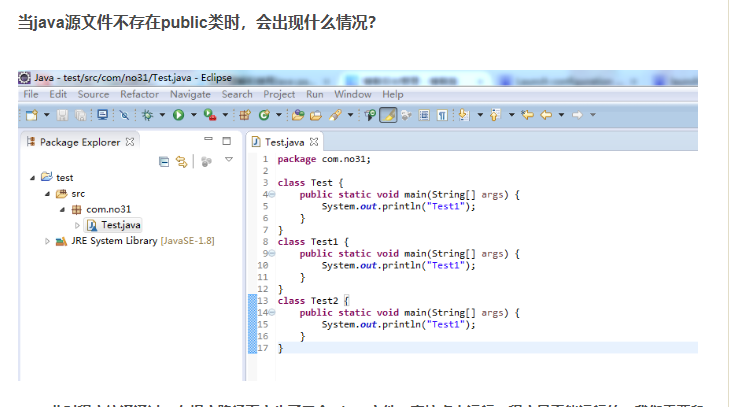
Task: Open the Source menu
Action: (93, 94)
